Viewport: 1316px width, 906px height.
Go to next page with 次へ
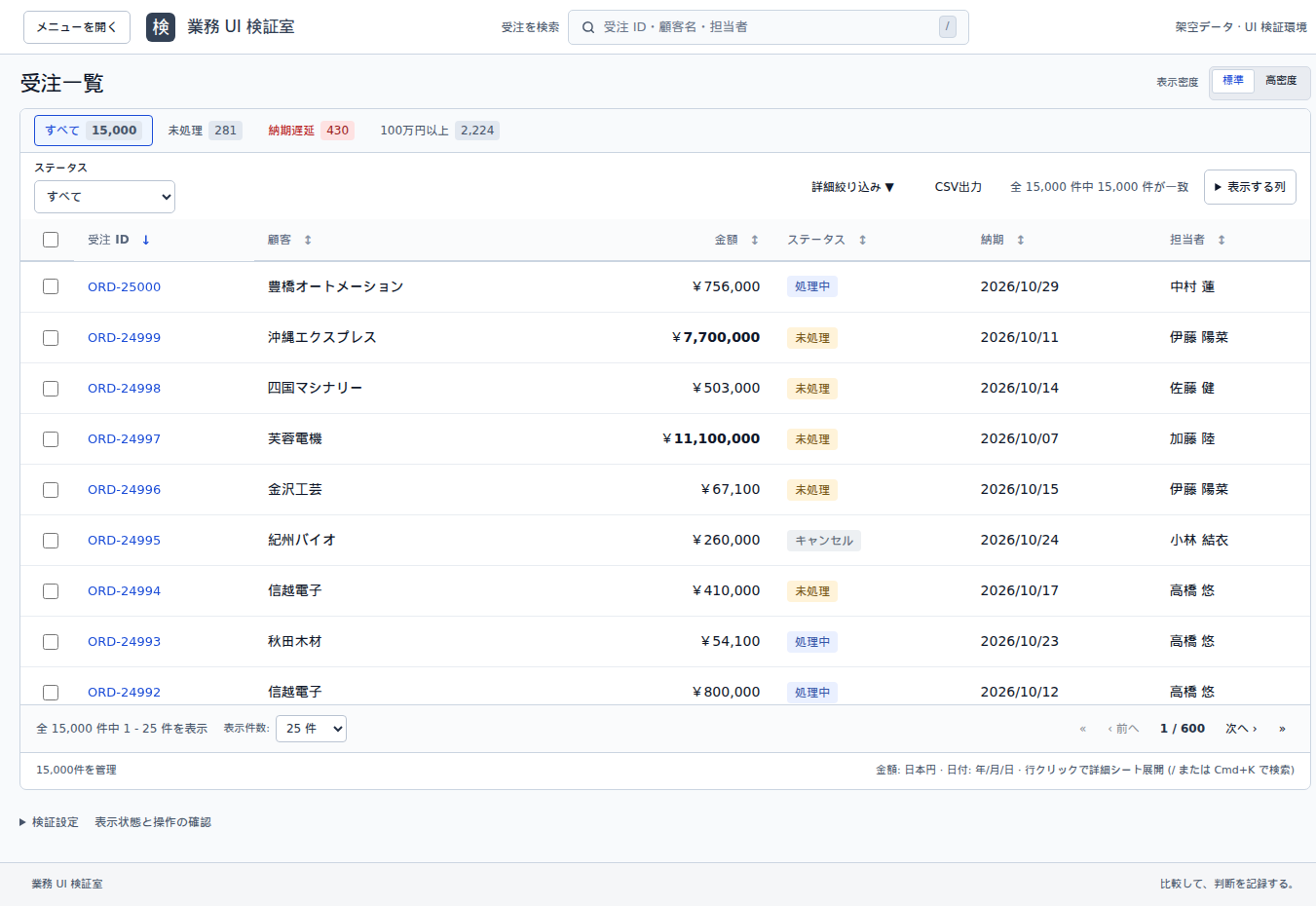[x=1241, y=729]
